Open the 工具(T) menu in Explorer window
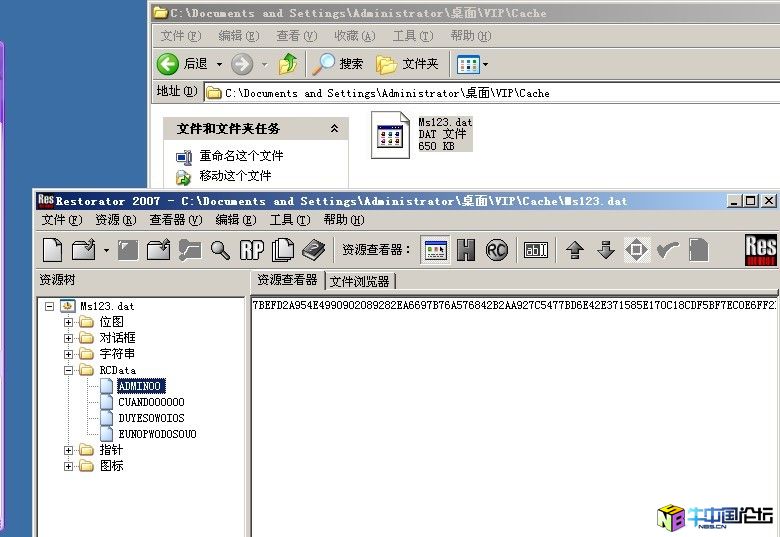Viewport: 780px width, 537px height. (x=413, y=36)
